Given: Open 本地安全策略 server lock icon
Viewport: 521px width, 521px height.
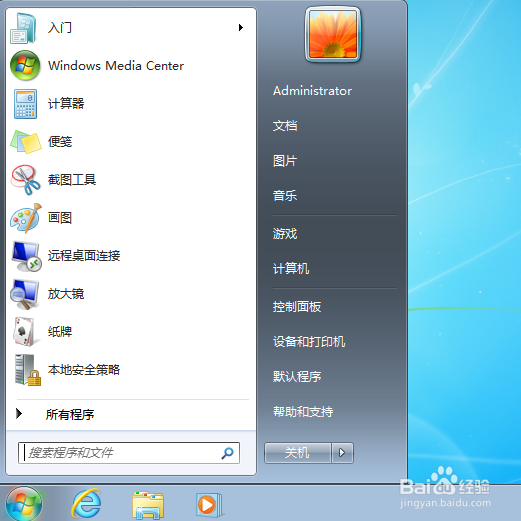Looking at the screenshot, I should pos(27,370).
